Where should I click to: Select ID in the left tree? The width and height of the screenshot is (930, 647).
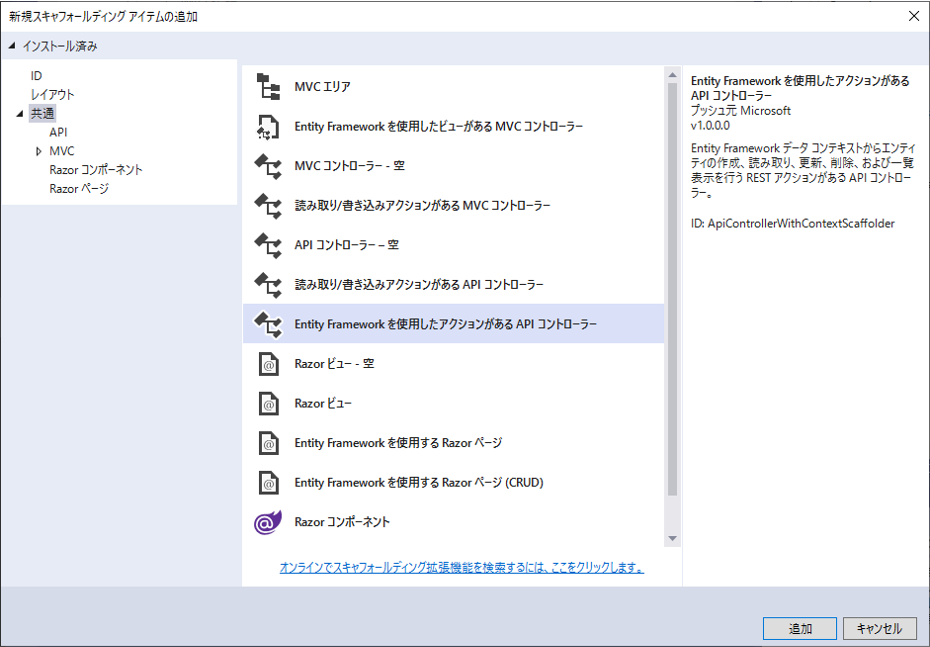(x=37, y=76)
